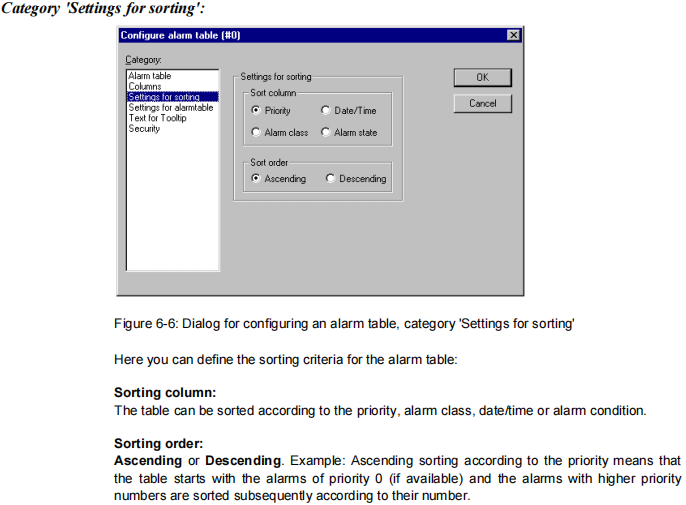Open the 'Columns' category
The width and height of the screenshot is (686, 505).
[145, 87]
